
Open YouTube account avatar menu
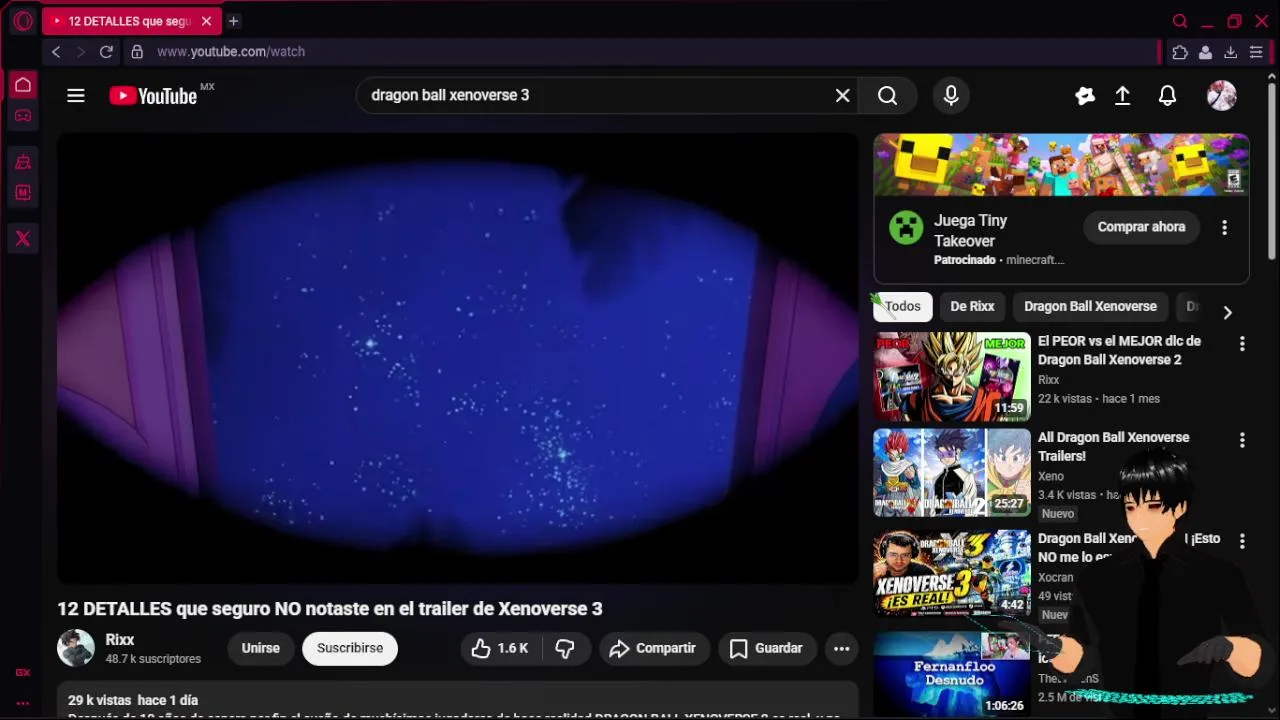coord(1222,96)
